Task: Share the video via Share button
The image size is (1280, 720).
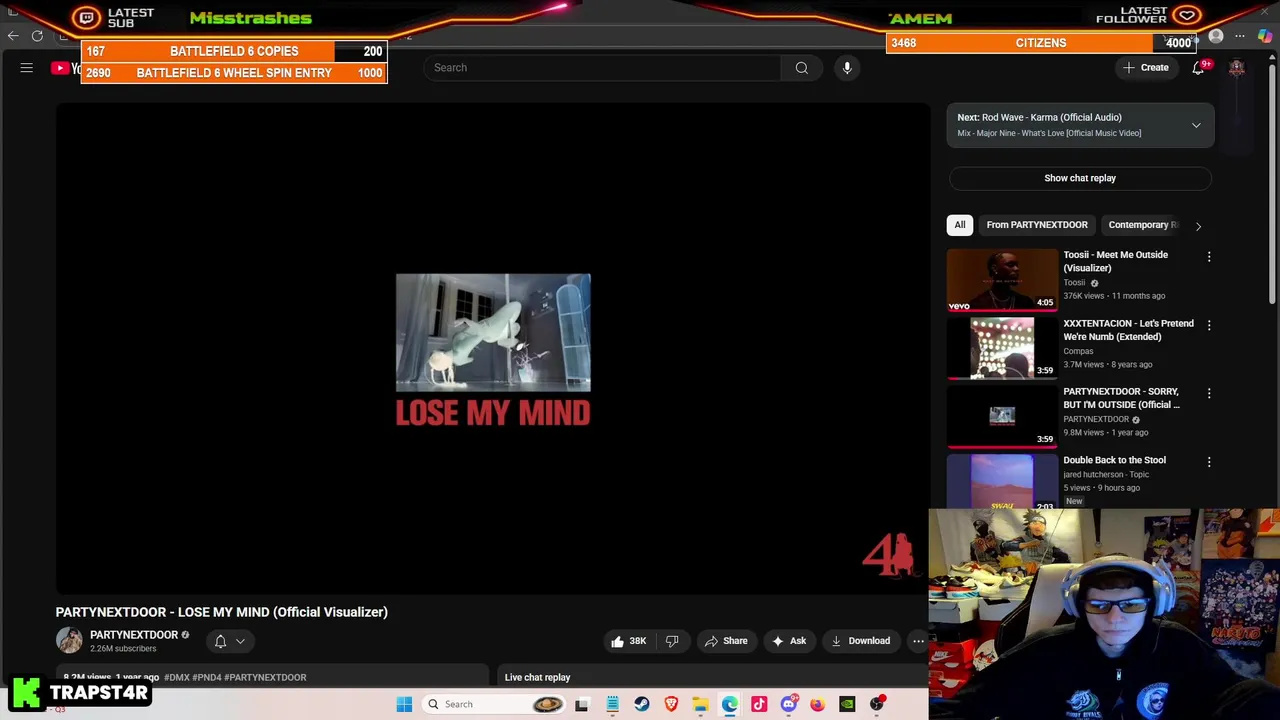Action: coord(726,641)
